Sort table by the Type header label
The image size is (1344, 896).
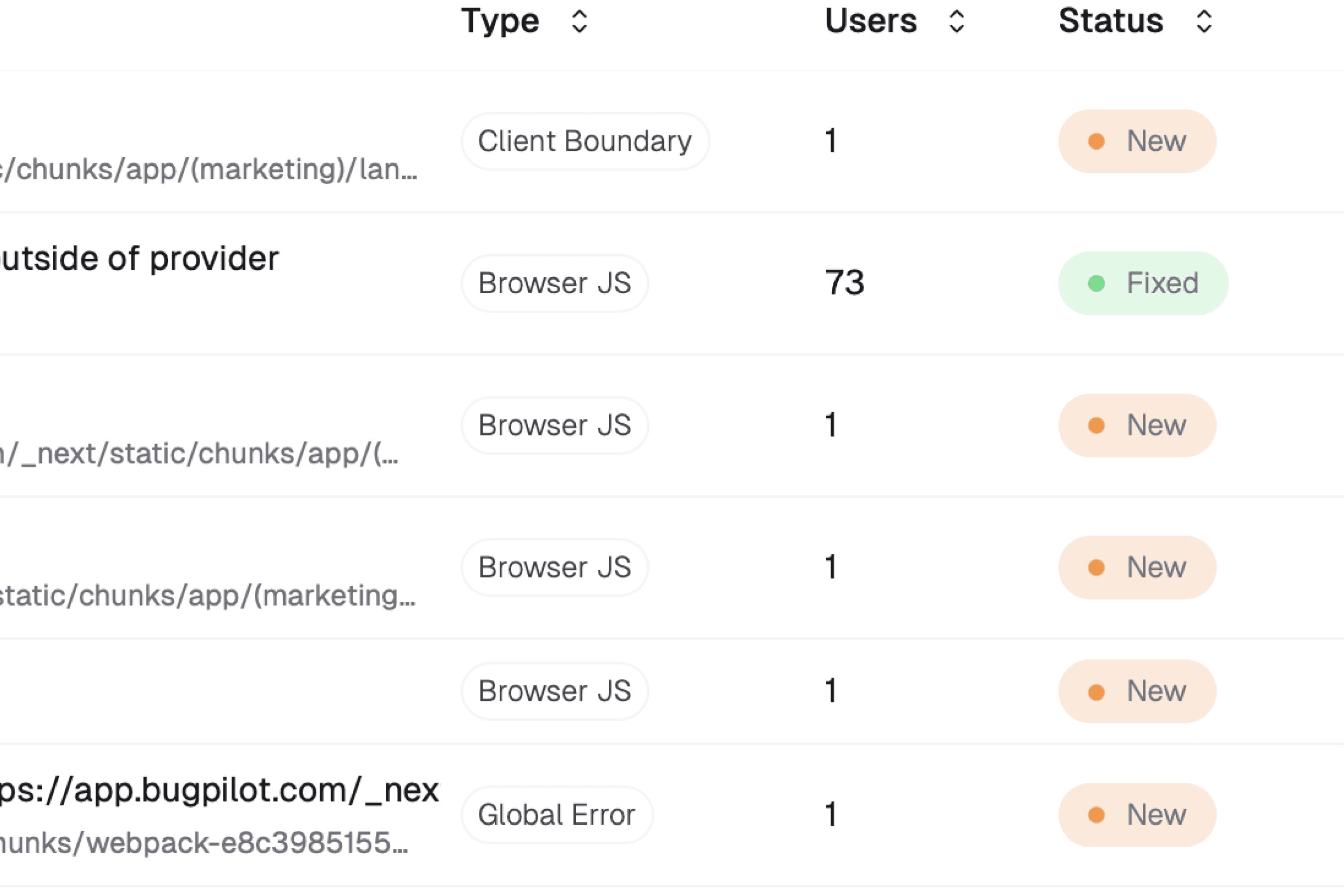click(x=500, y=22)
